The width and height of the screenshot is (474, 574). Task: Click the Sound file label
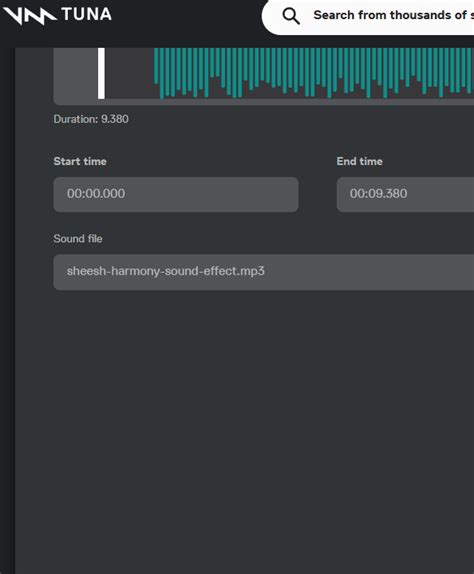pyautogui.click(x=78, y=239)
